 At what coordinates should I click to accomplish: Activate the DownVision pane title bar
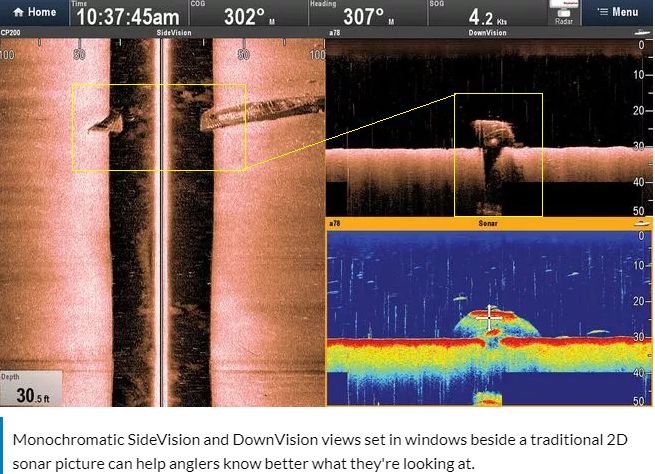click(x=489, y=33)
